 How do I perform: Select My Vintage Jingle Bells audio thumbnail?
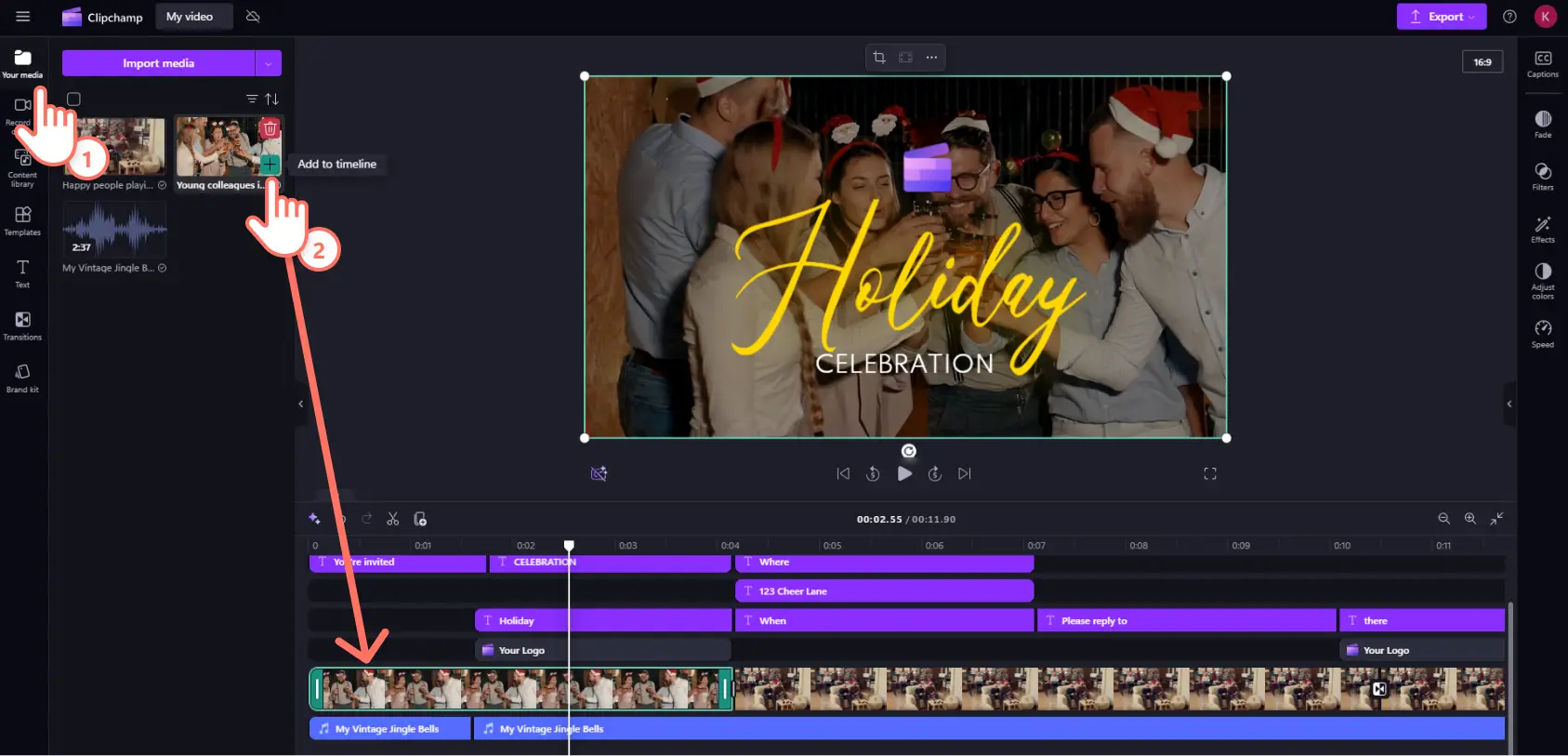pyautogui.click(x=114, y=229)
